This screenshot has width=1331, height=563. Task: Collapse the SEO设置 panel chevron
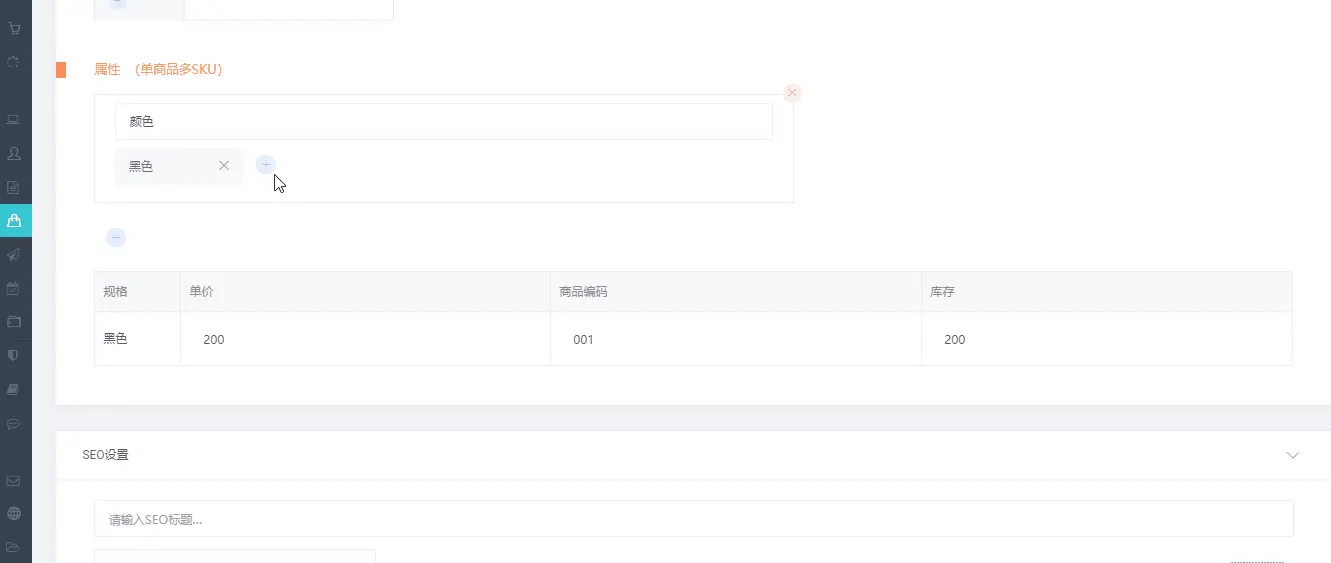(x=1292, y=455)
